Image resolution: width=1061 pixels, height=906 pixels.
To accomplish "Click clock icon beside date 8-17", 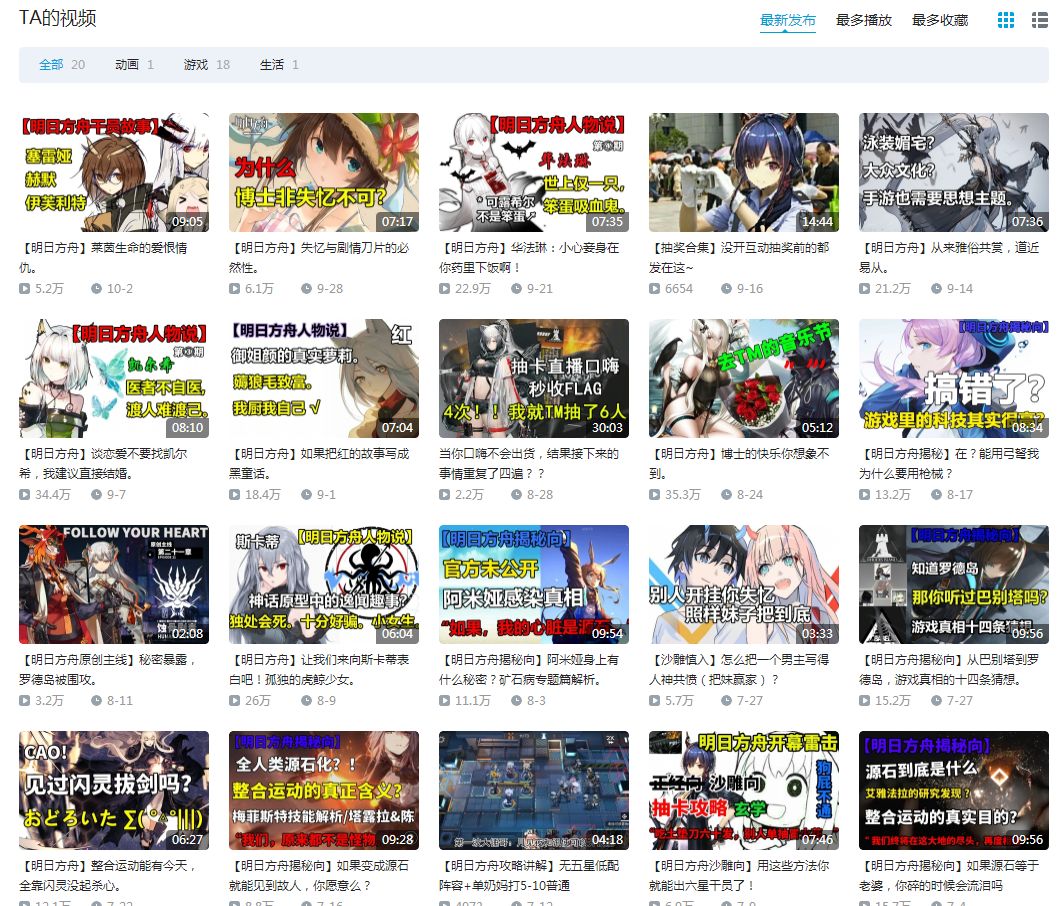I will tap(936, 495).
